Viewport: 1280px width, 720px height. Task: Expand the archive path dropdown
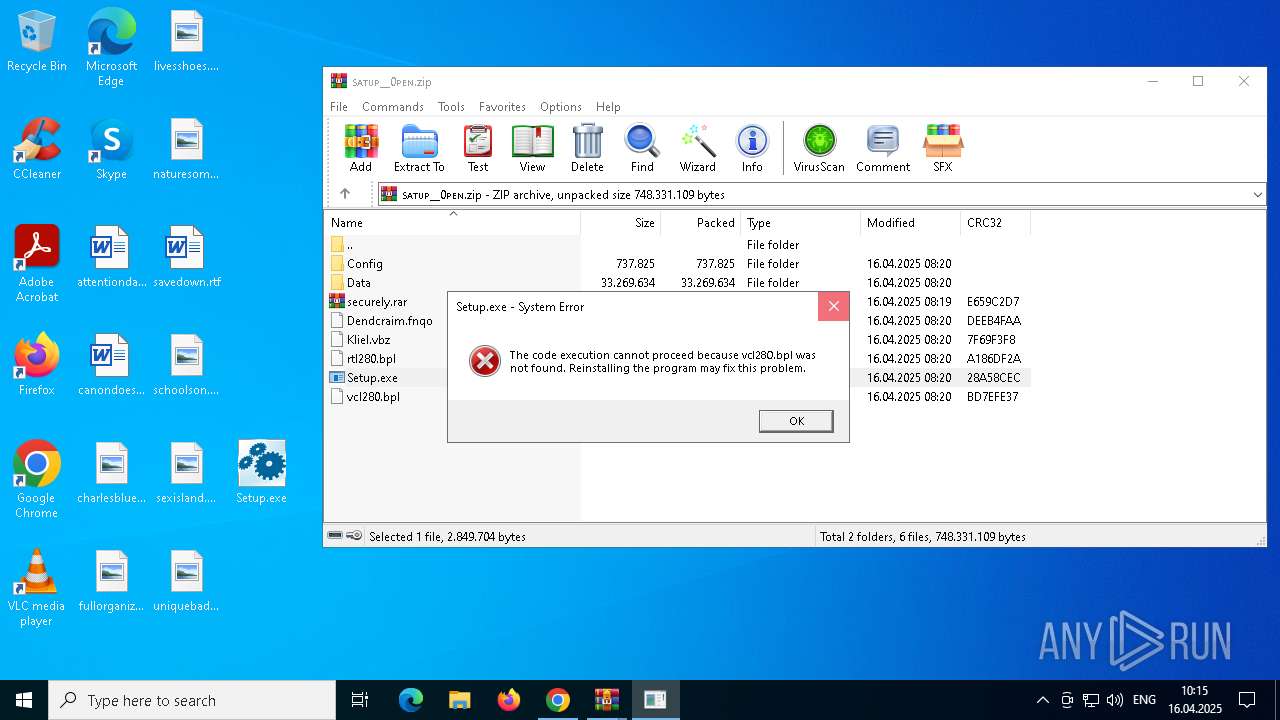coord(1257,194)
